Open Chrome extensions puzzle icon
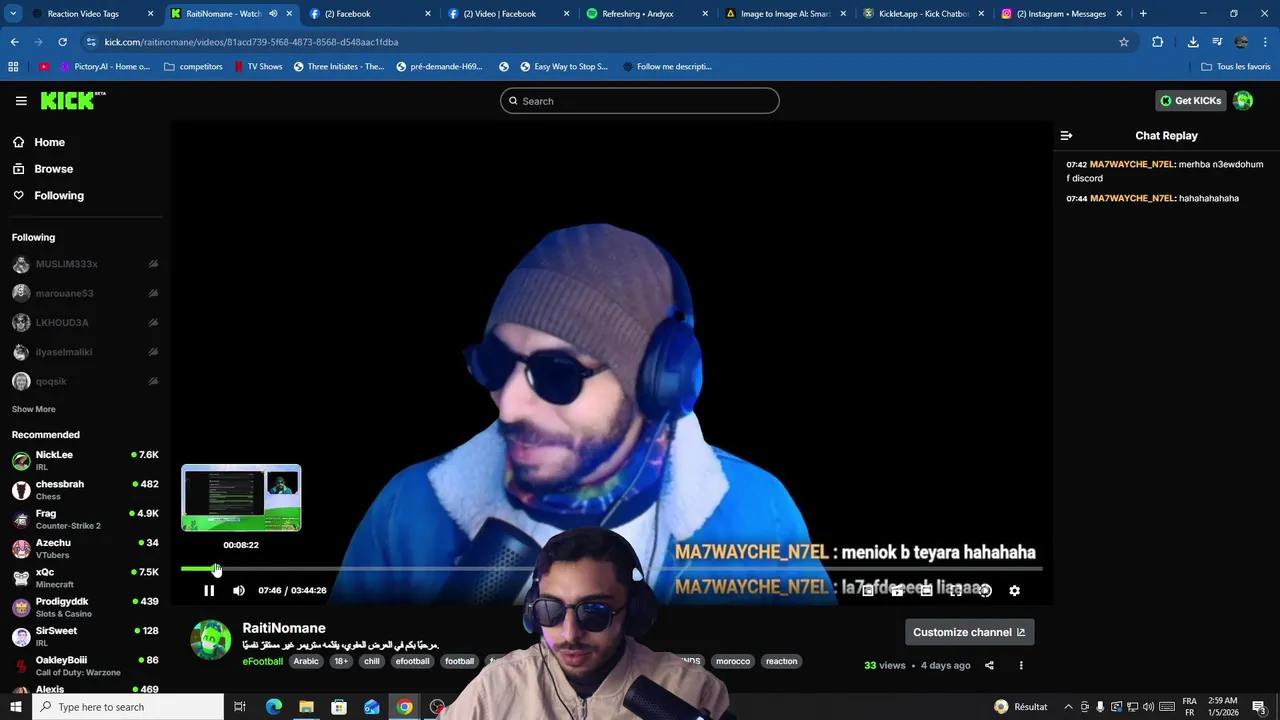Viewport: 1280px width, 720px height. point(1158,42)
